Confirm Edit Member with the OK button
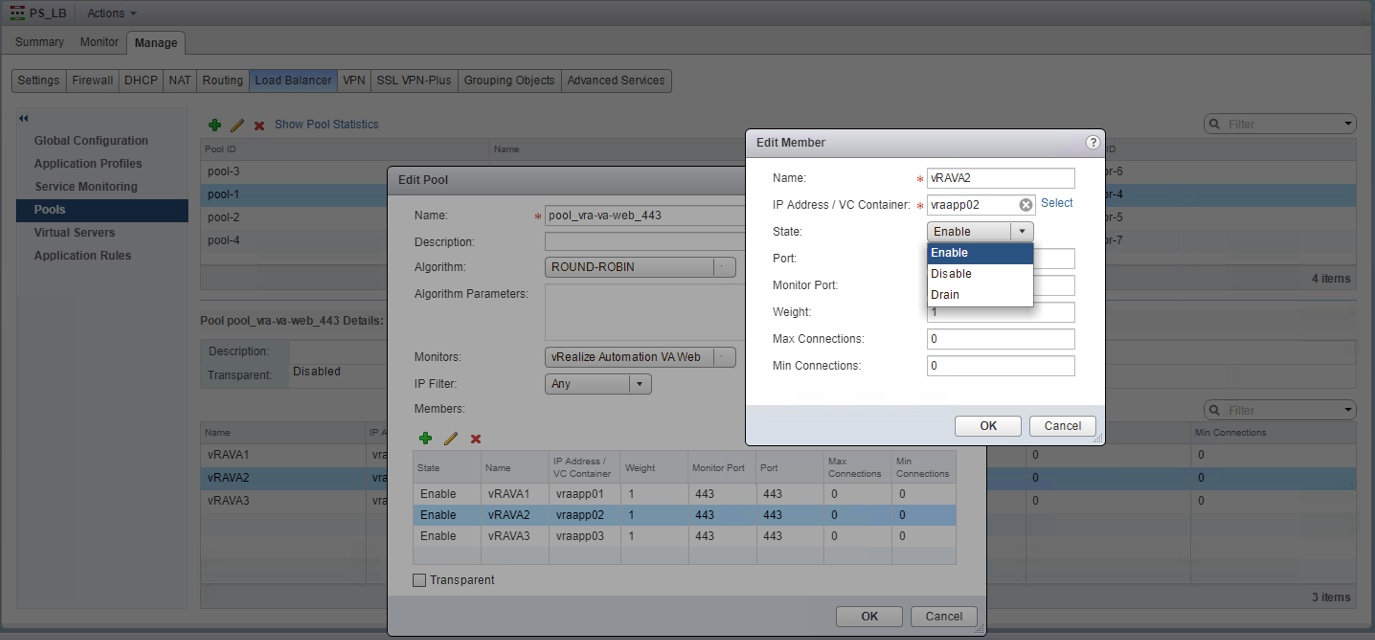Screen dimensions: 1375x640 click(x=988, y=425)
